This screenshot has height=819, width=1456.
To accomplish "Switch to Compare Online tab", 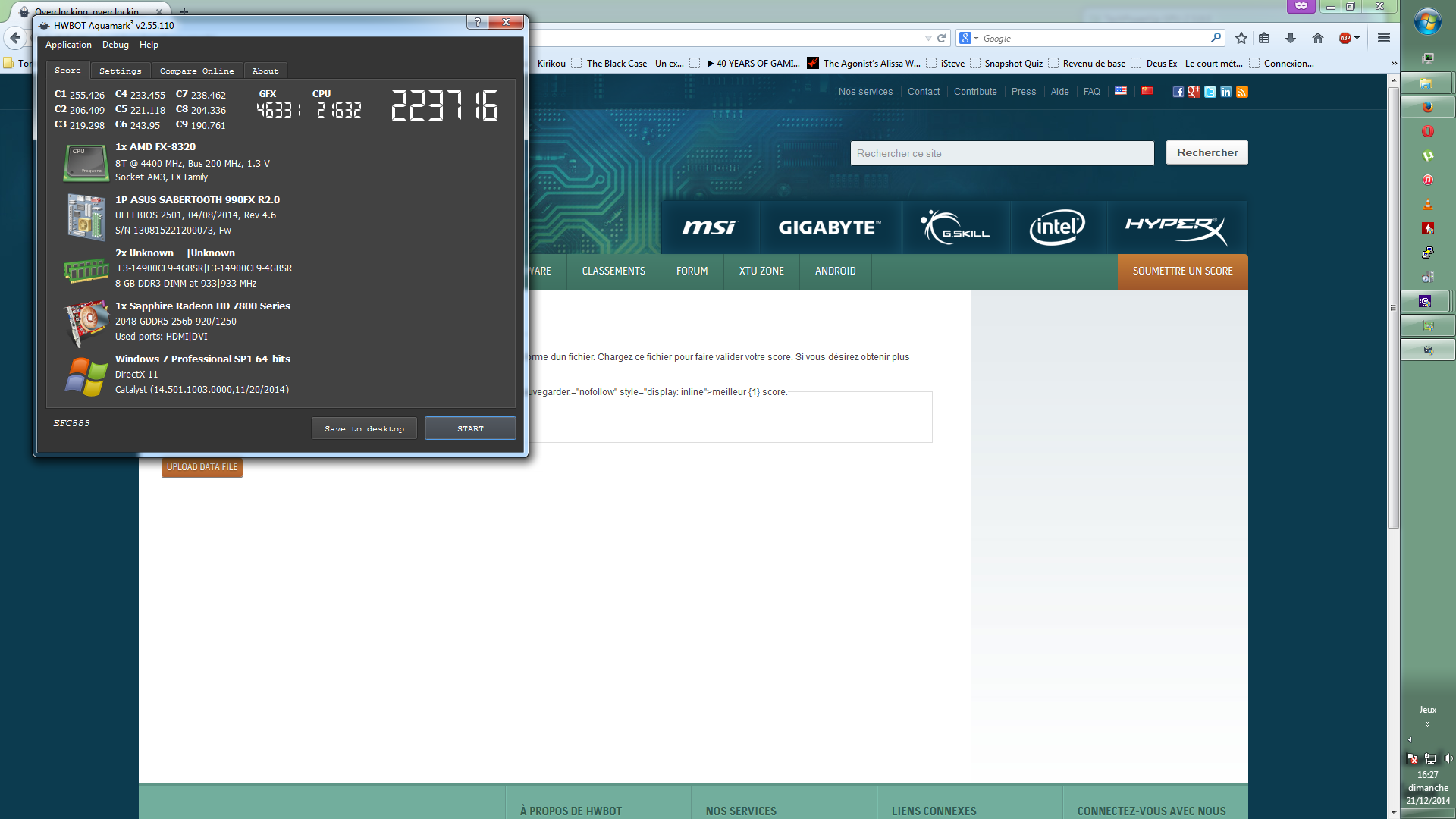I will [x=196, y=71].
